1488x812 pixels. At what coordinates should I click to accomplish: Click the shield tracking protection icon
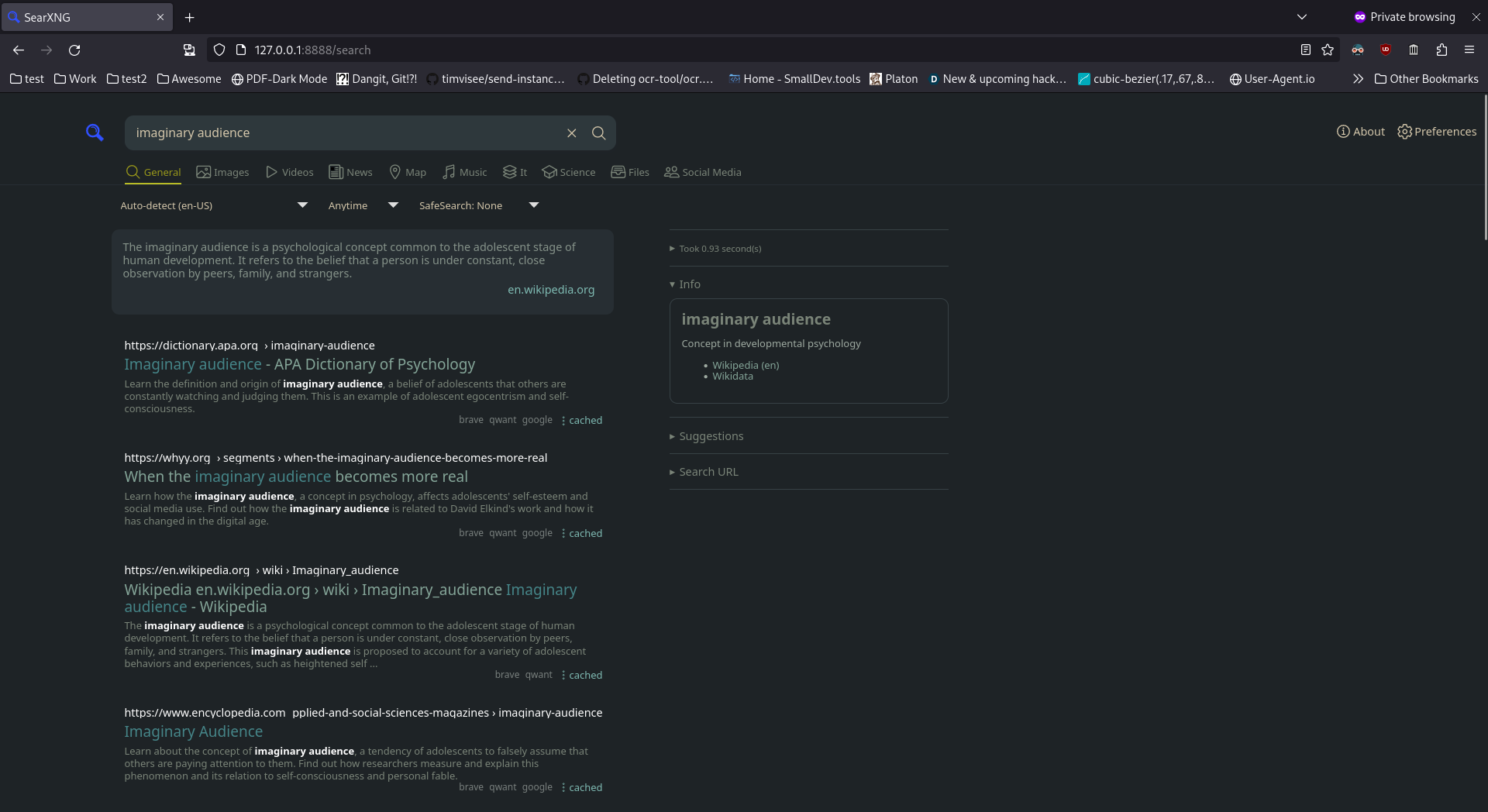tap(219, 50)
